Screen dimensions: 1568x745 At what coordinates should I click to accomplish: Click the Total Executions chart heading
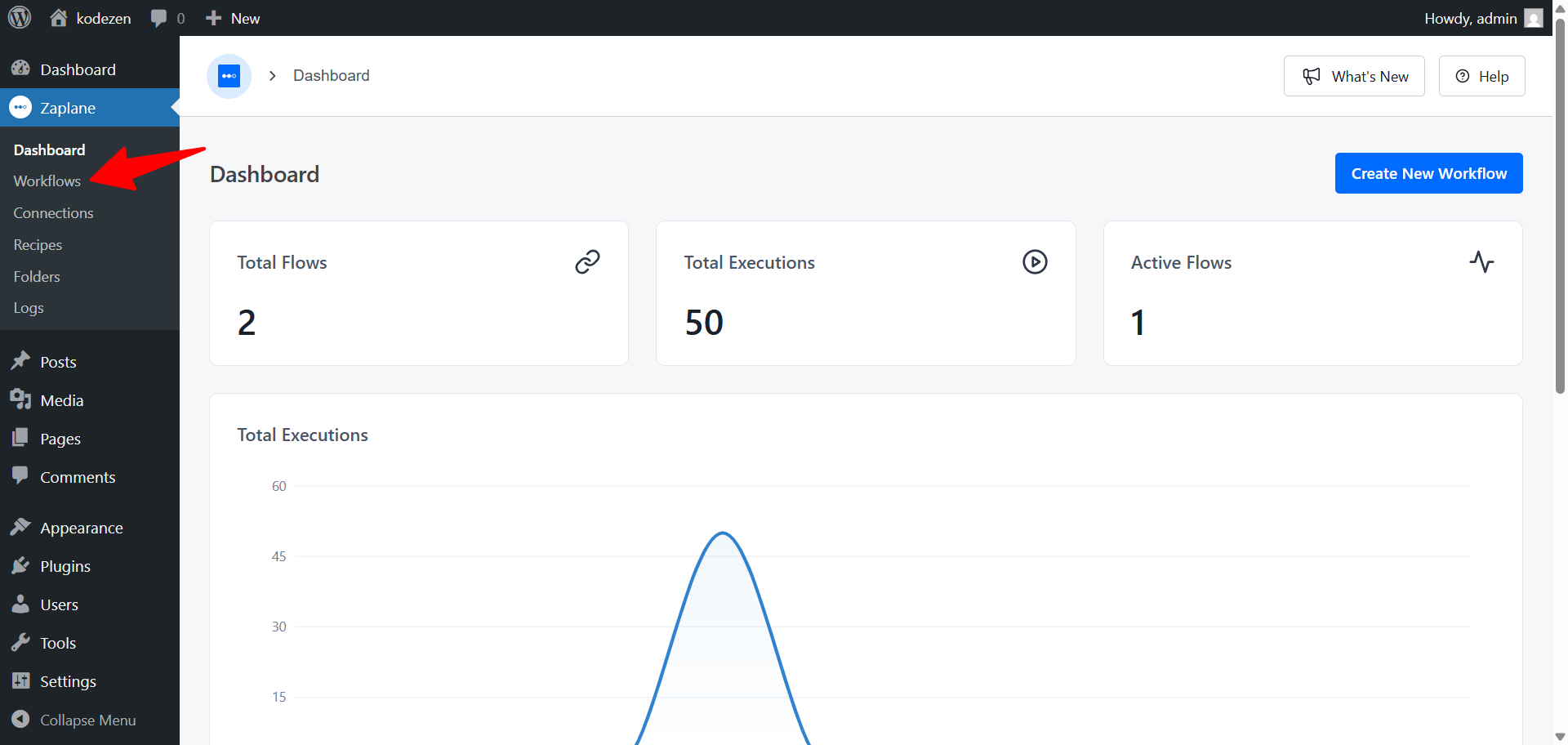pyautogui.click(x=302, y=435)
